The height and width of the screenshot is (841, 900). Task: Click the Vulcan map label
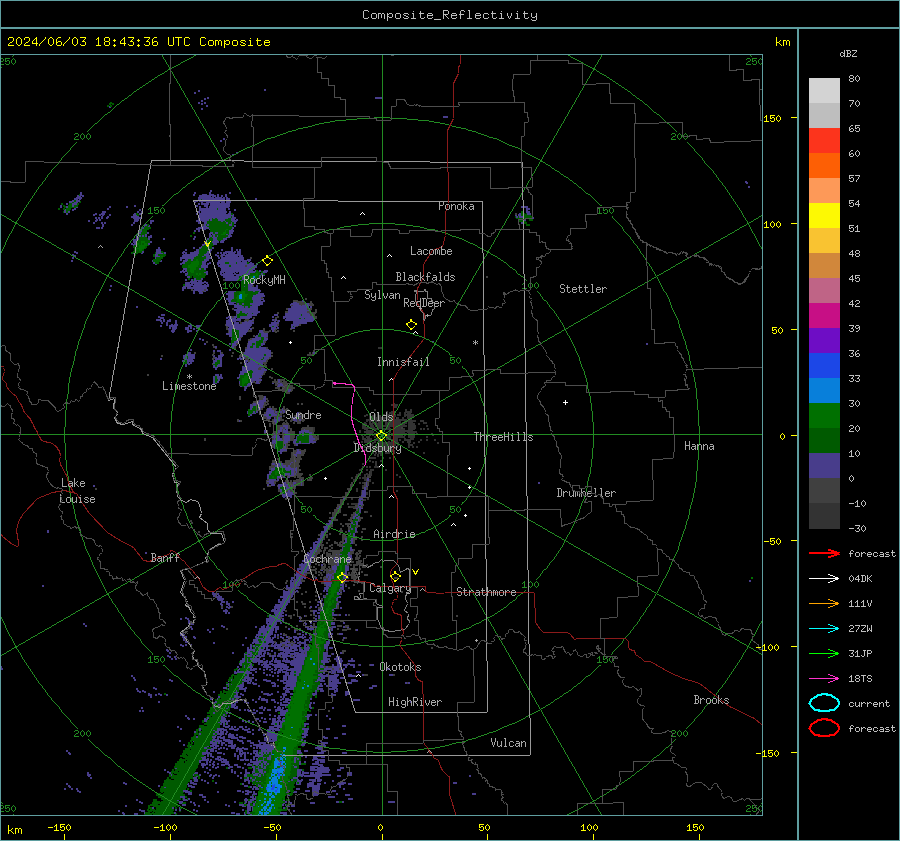[508, 743]
